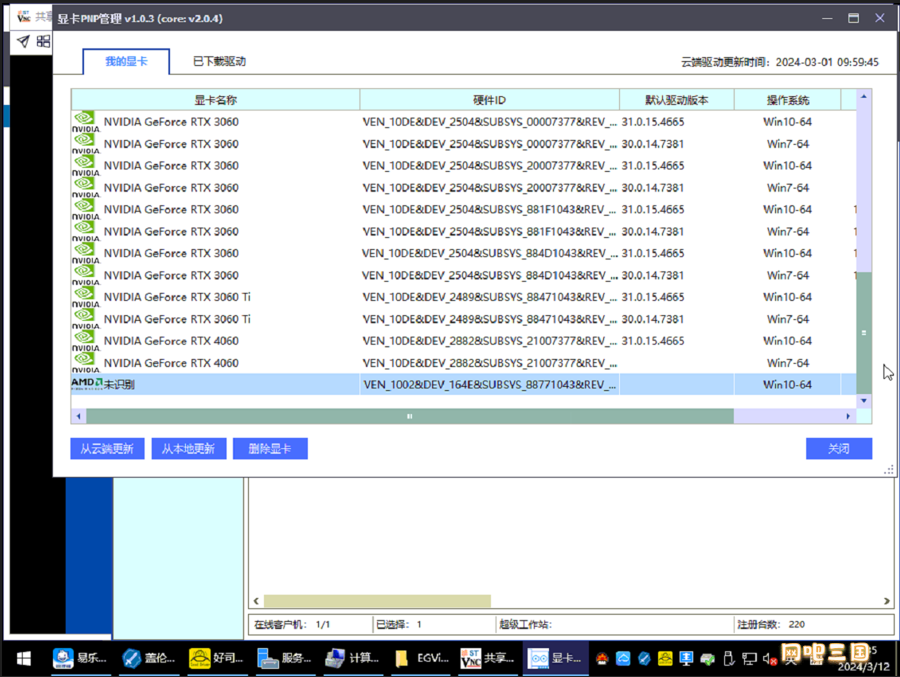Click the safely remove hardware tray icon
Viewport: 900px width, 677px height.
click(x=707, y=659)
